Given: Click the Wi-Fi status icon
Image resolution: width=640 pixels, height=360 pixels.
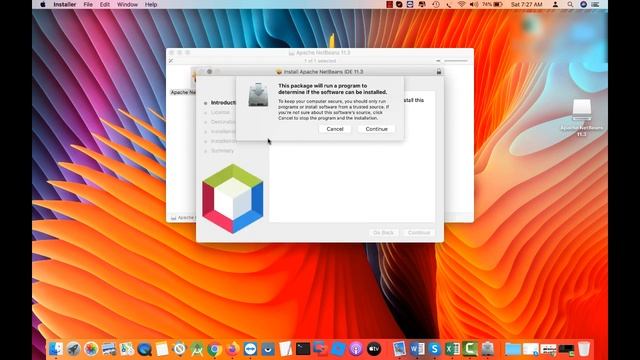Looking at the screenshot, I should [x=462, y=4].
